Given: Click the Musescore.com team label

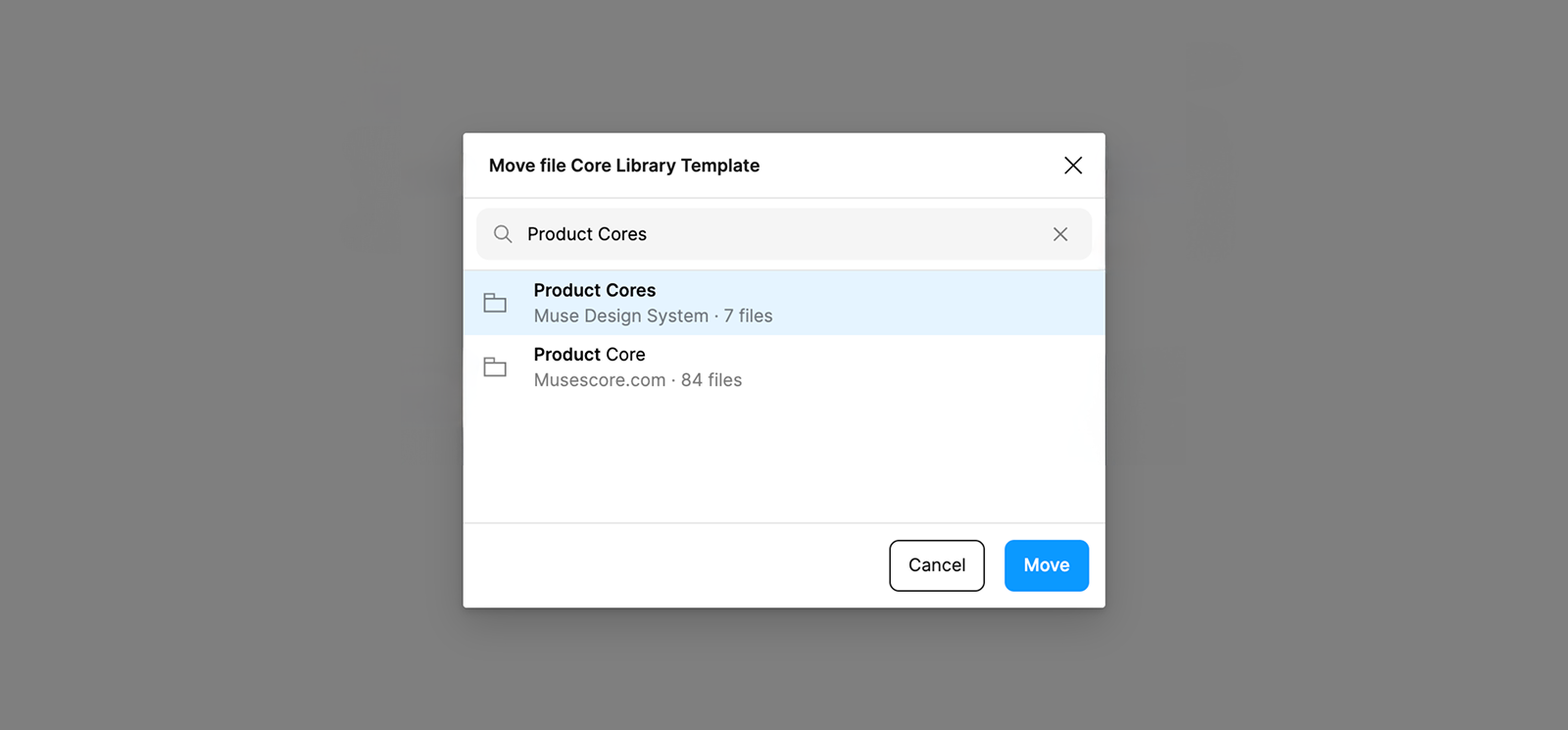Looking at the screenshot, I should point(600,380).
